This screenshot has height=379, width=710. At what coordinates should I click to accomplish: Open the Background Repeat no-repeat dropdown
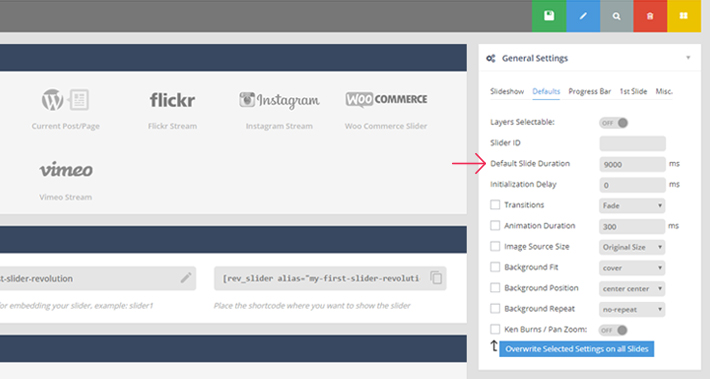[632, 309]
